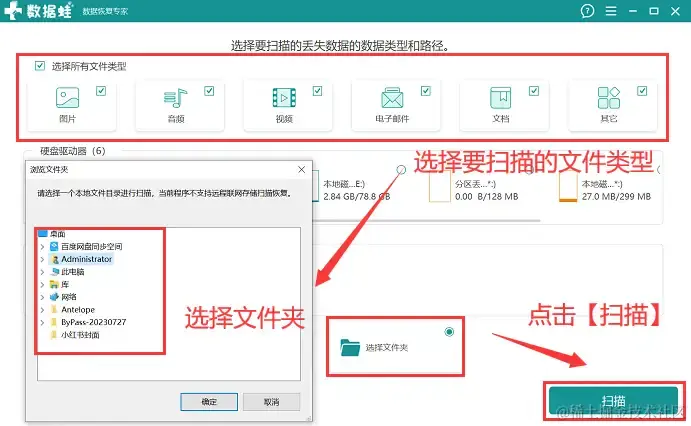This screenshot has width=691, height=426.
Task: Click the 其它 other types icon
Action: 609,98
